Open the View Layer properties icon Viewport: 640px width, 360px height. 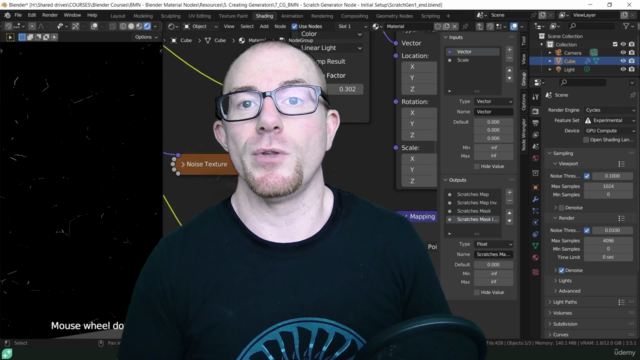(x=536, y=135)
